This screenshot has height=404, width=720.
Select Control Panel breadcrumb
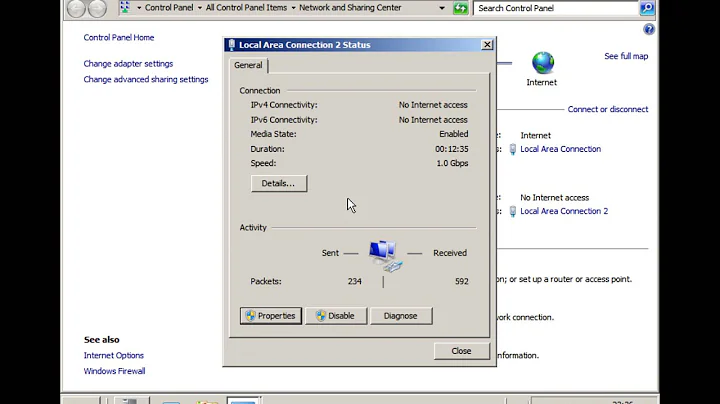(169, 8)
